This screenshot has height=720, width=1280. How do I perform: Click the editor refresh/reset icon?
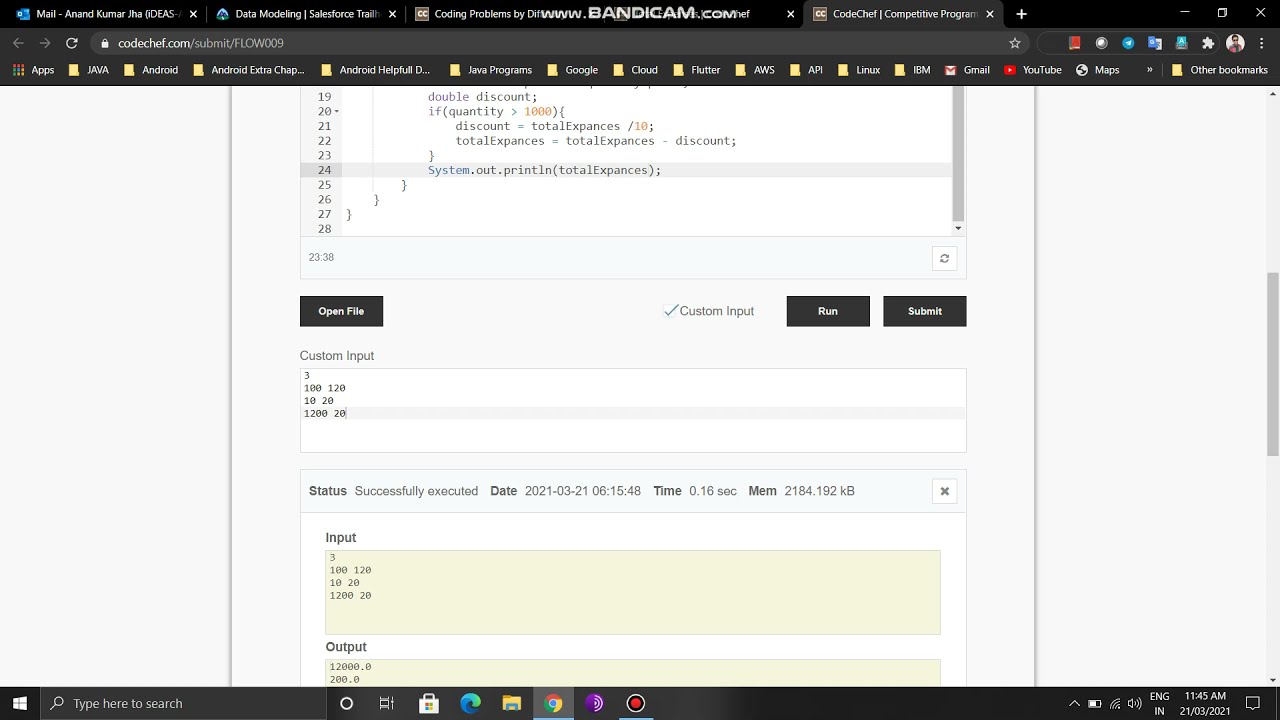[944, 258]
